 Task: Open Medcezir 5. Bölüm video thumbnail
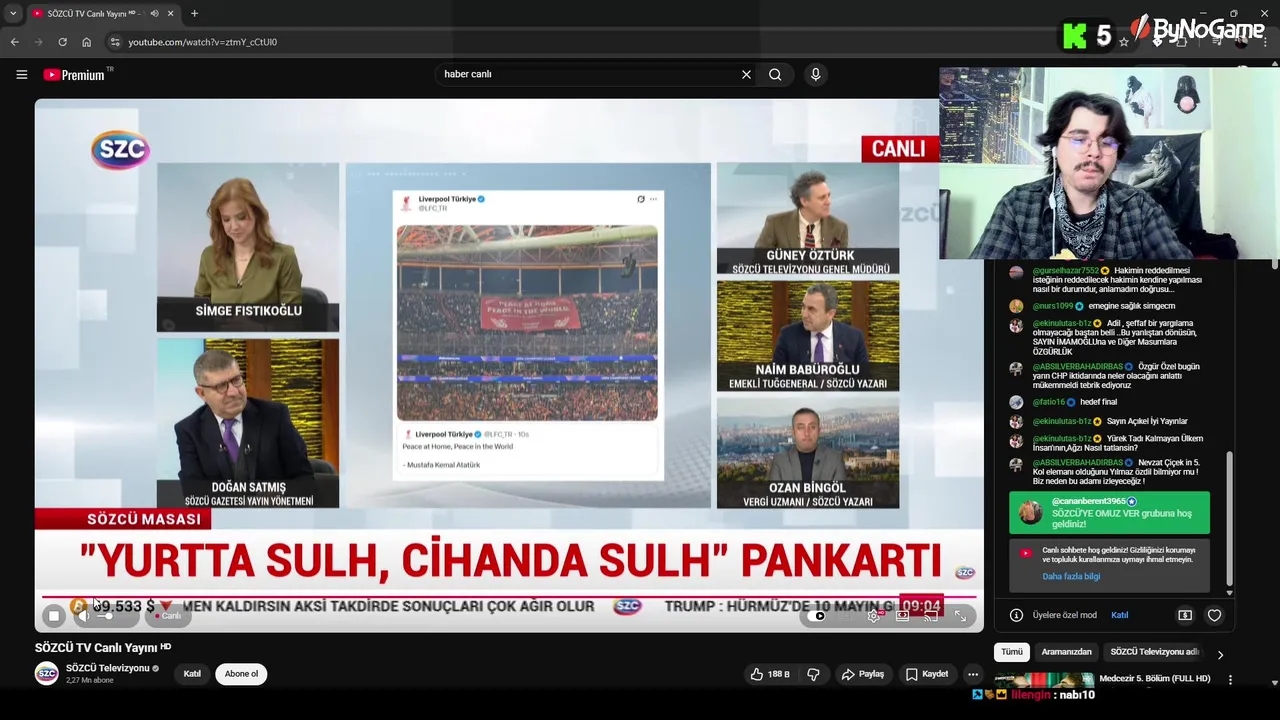pos(1044,679)
